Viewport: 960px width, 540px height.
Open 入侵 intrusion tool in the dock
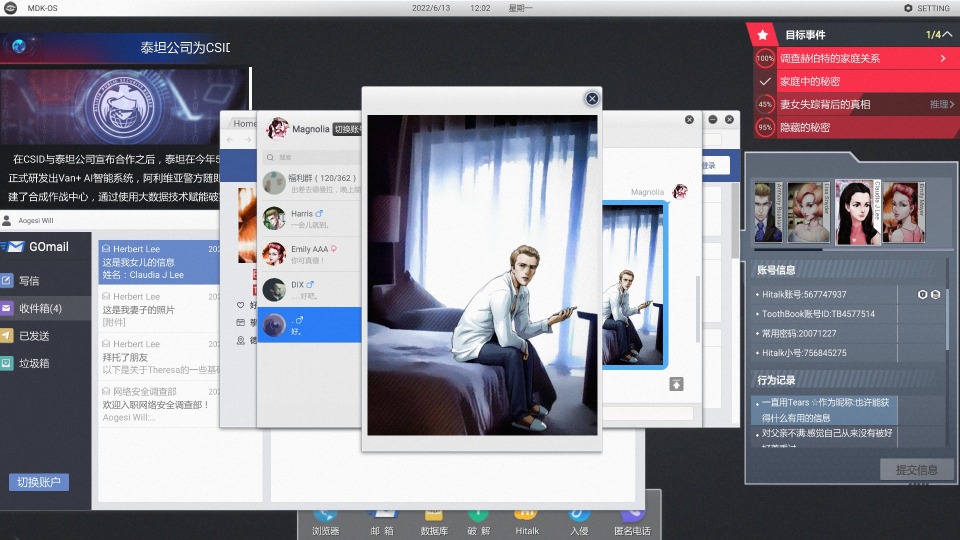pyautogui.click(x=579, y=523)
